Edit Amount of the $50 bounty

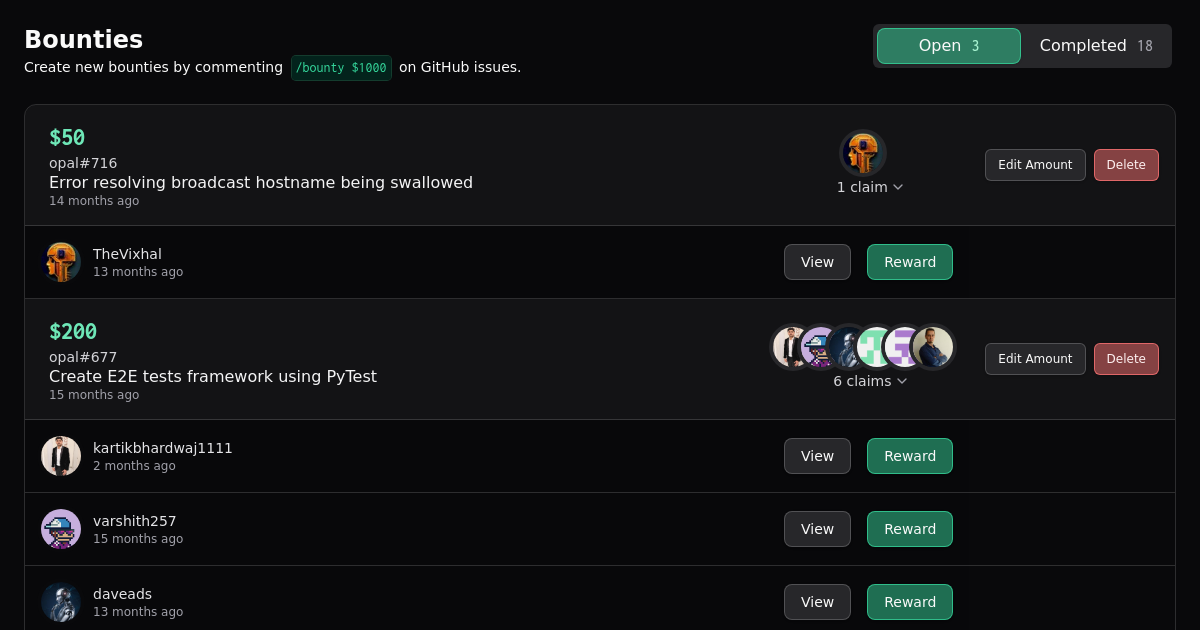1035,165
